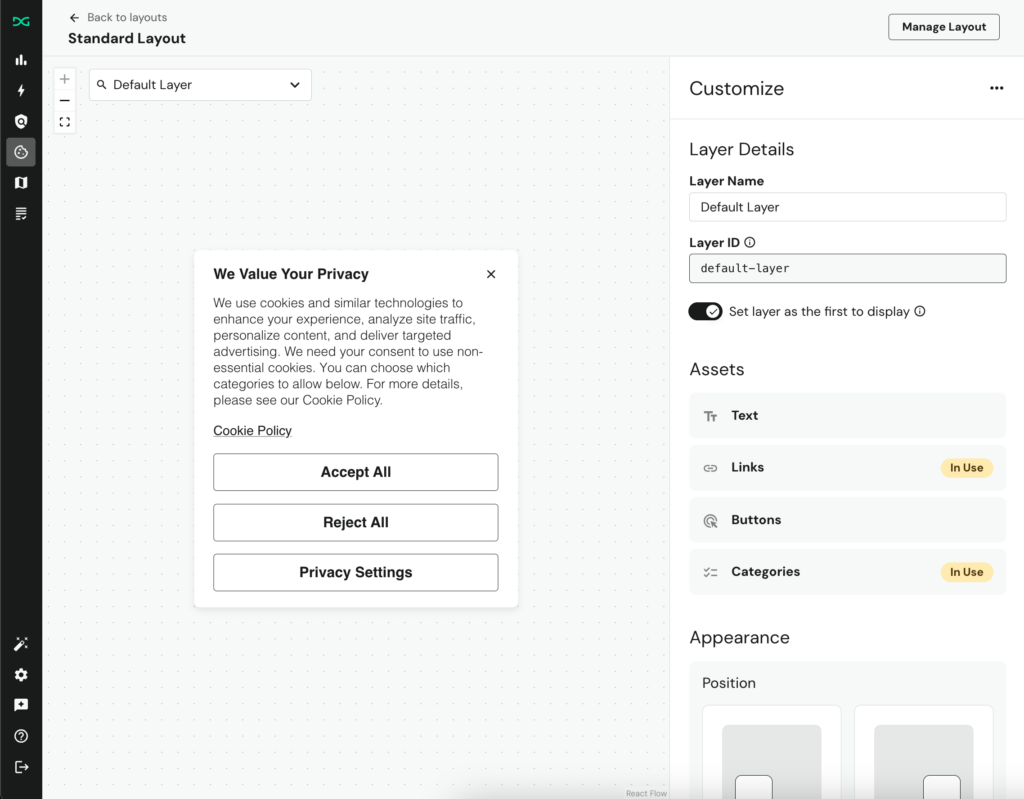
Task: Click the help question mark icon
Action: tap(21, 736)
